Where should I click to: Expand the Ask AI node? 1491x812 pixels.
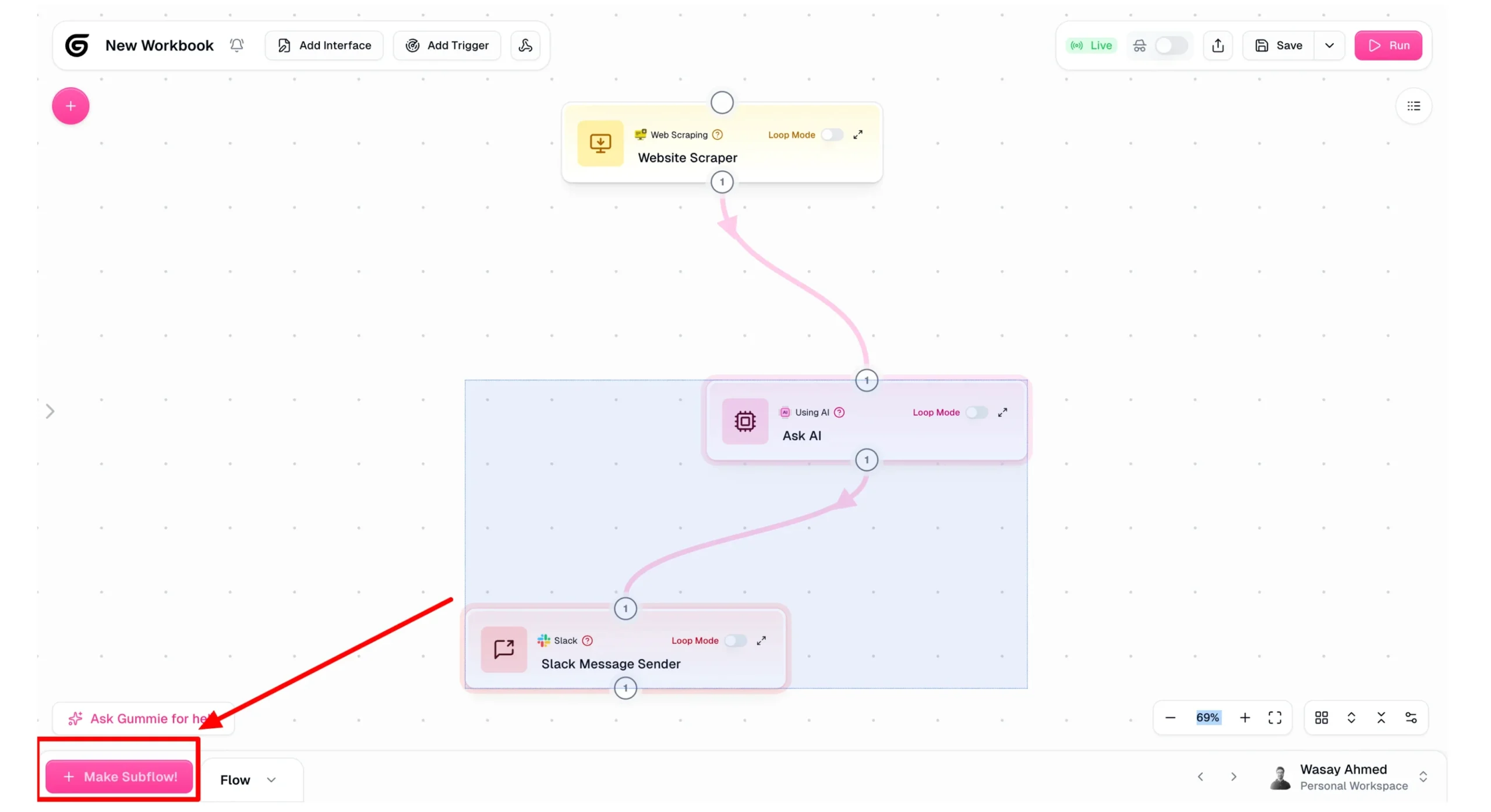pyautogui.click(x=1002, y=412)
